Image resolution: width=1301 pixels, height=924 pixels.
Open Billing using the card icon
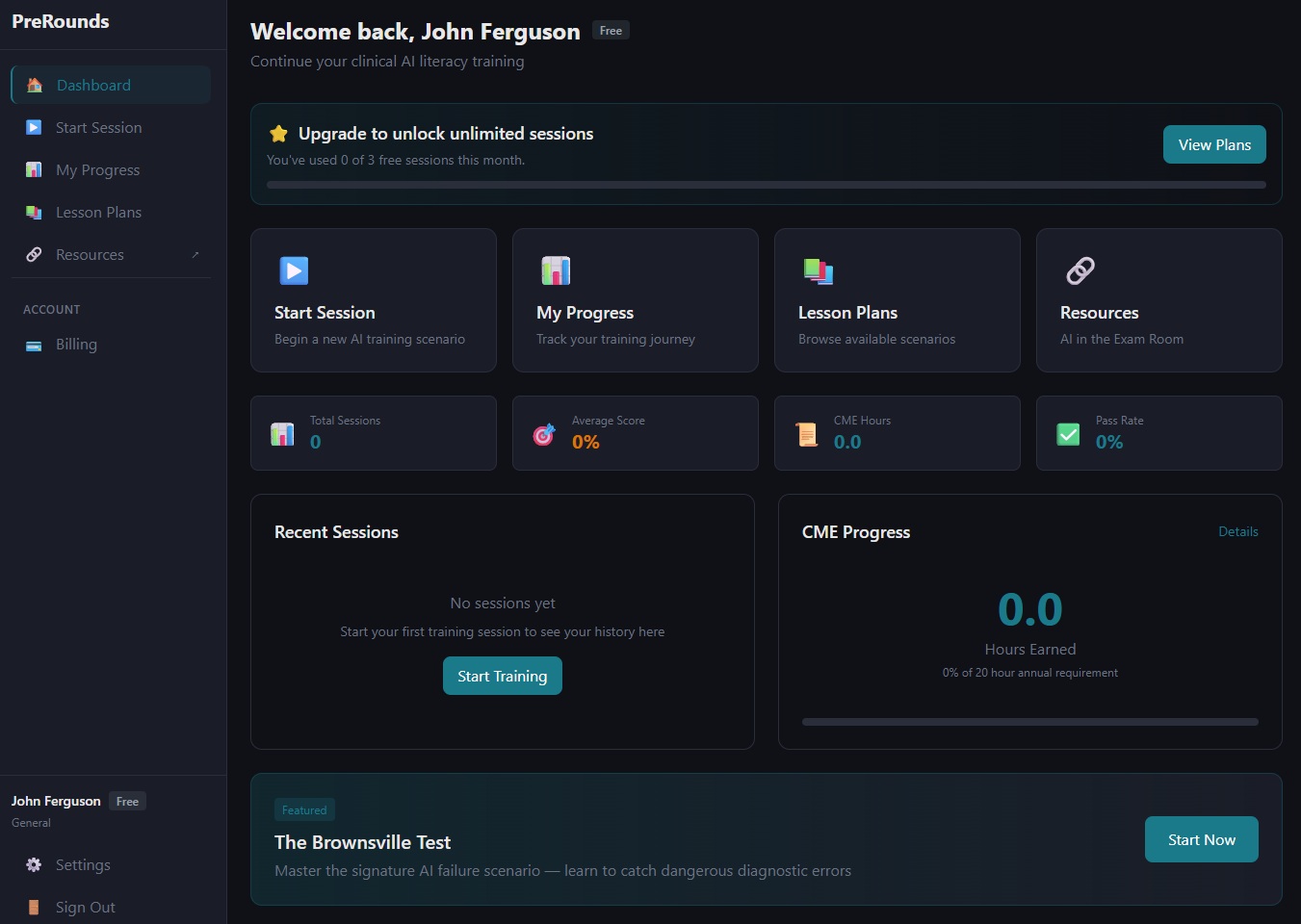(33, 344)
